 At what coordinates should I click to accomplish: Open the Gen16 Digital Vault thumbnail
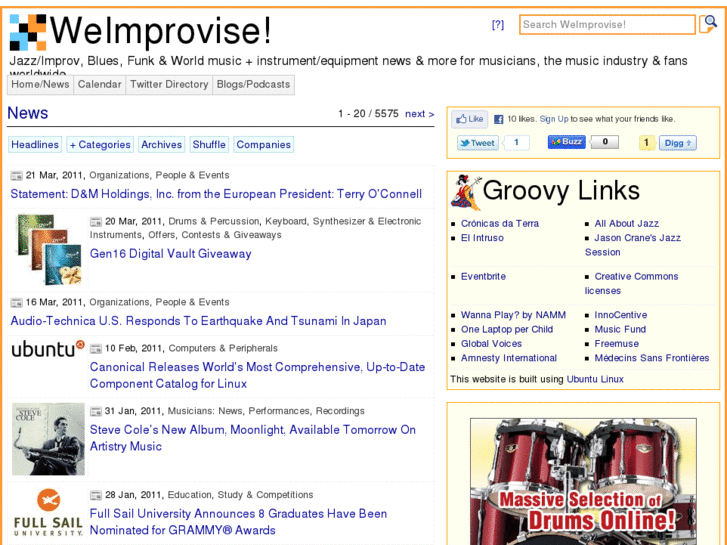coord(49,249)
